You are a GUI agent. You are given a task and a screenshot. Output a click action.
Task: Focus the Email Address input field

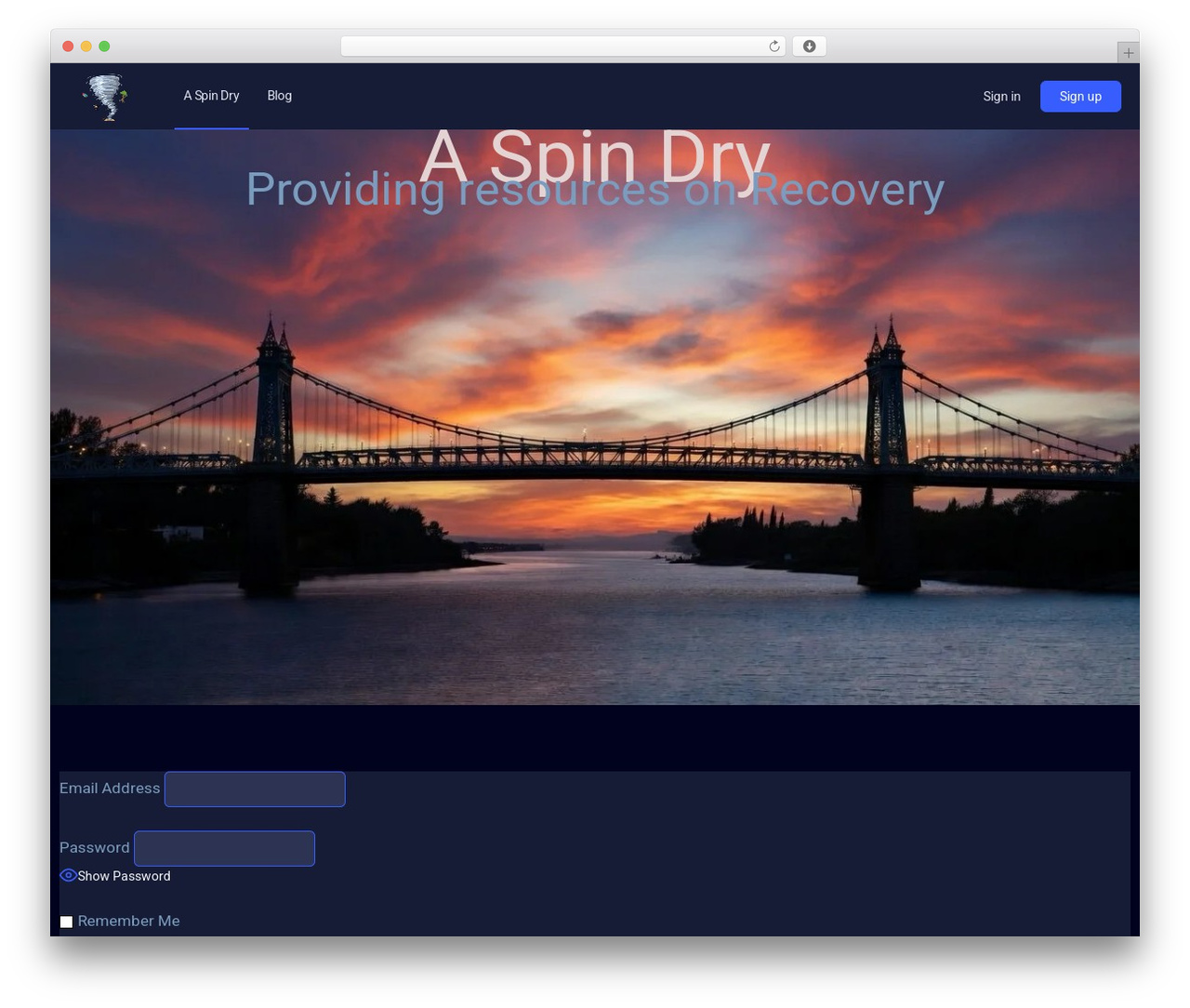pos(255,789)
